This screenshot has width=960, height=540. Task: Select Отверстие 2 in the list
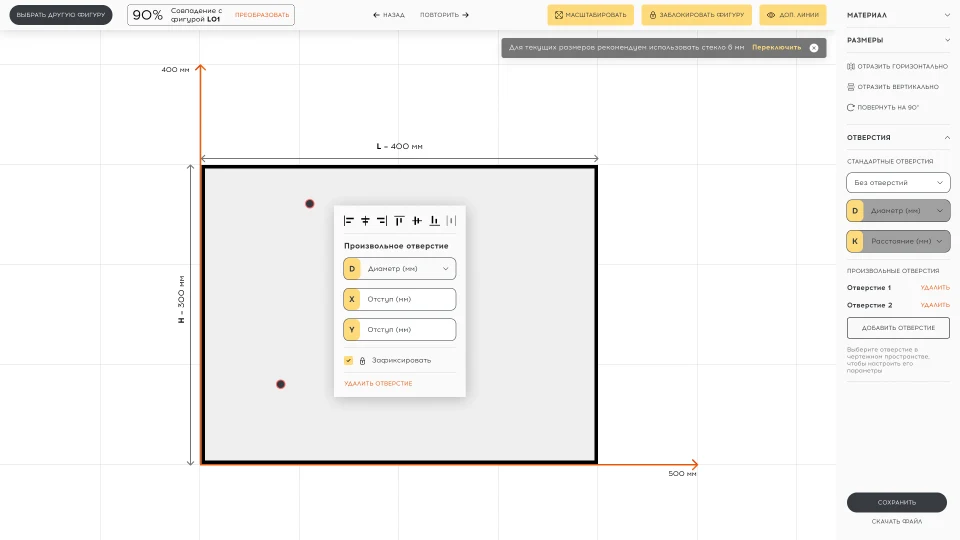click(869, 305)
